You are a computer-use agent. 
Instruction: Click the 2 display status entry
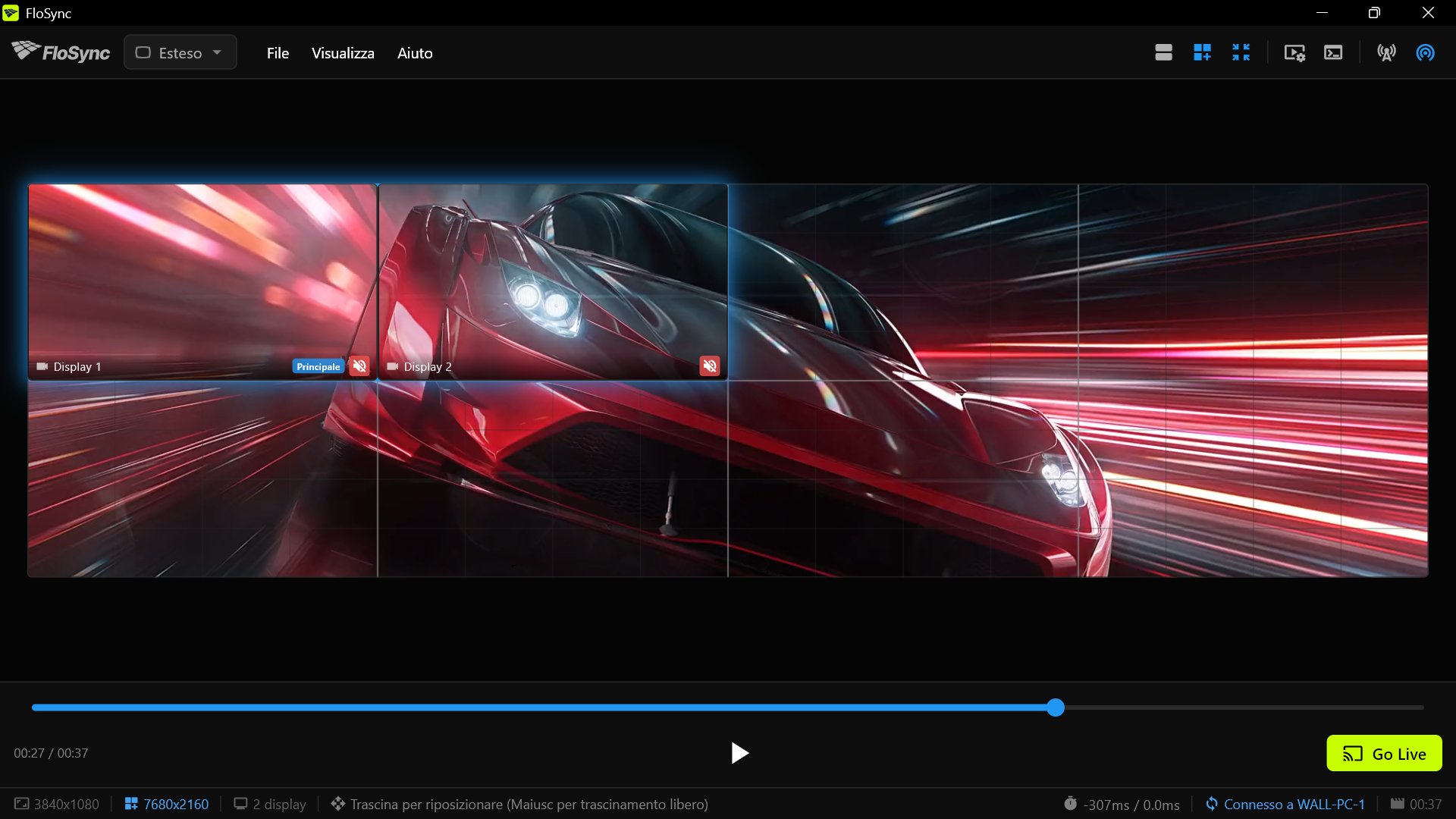[270, 804]
